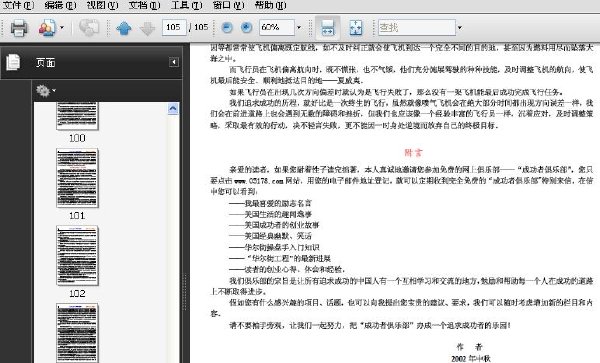
Task: Click the greyed comment bubbles icon
Action: tap(89, 28)
